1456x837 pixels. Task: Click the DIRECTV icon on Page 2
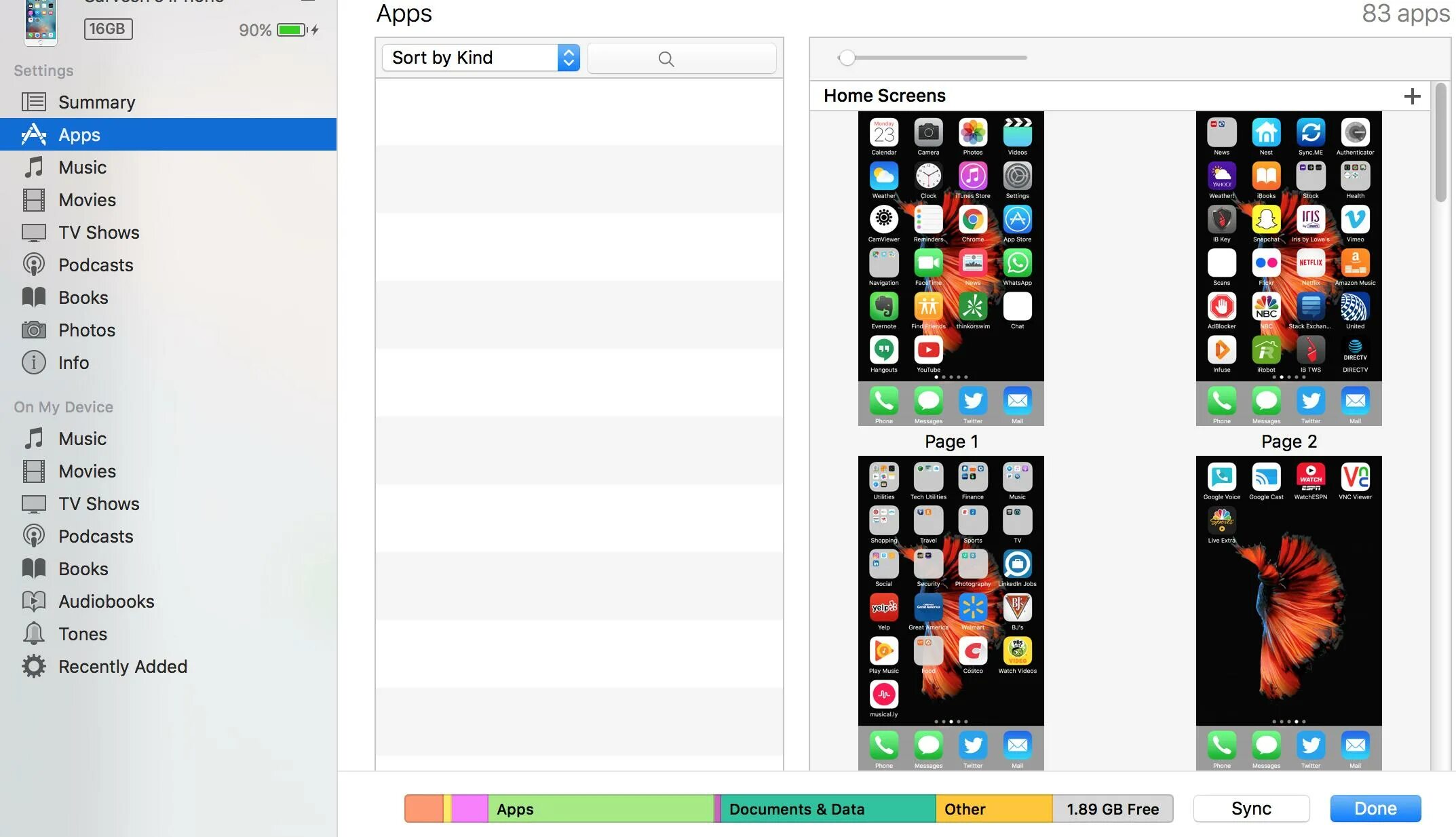pyautogui.click(x=1355, y=350)
